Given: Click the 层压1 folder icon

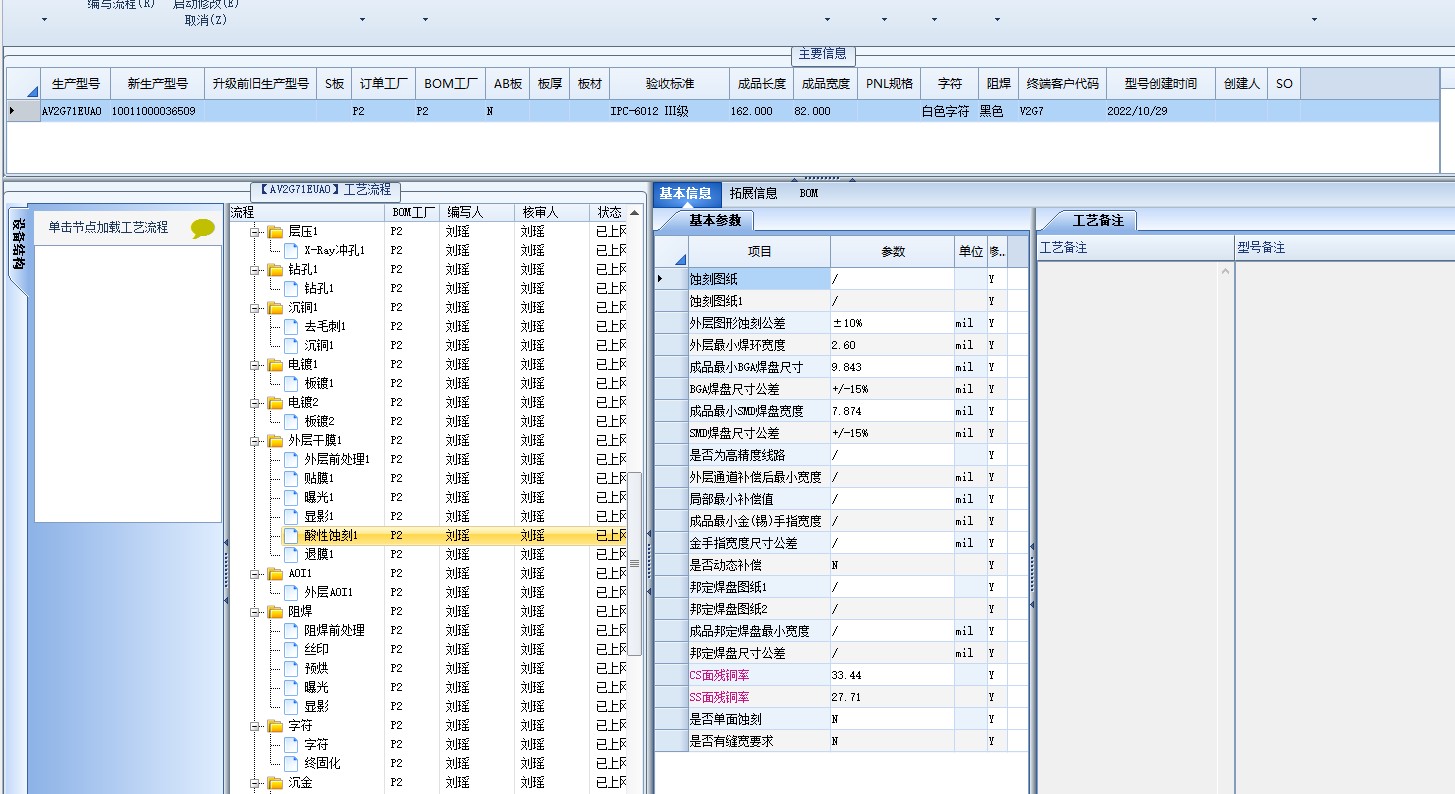Looking at the screenshot, I should click(x=275, y=231).
